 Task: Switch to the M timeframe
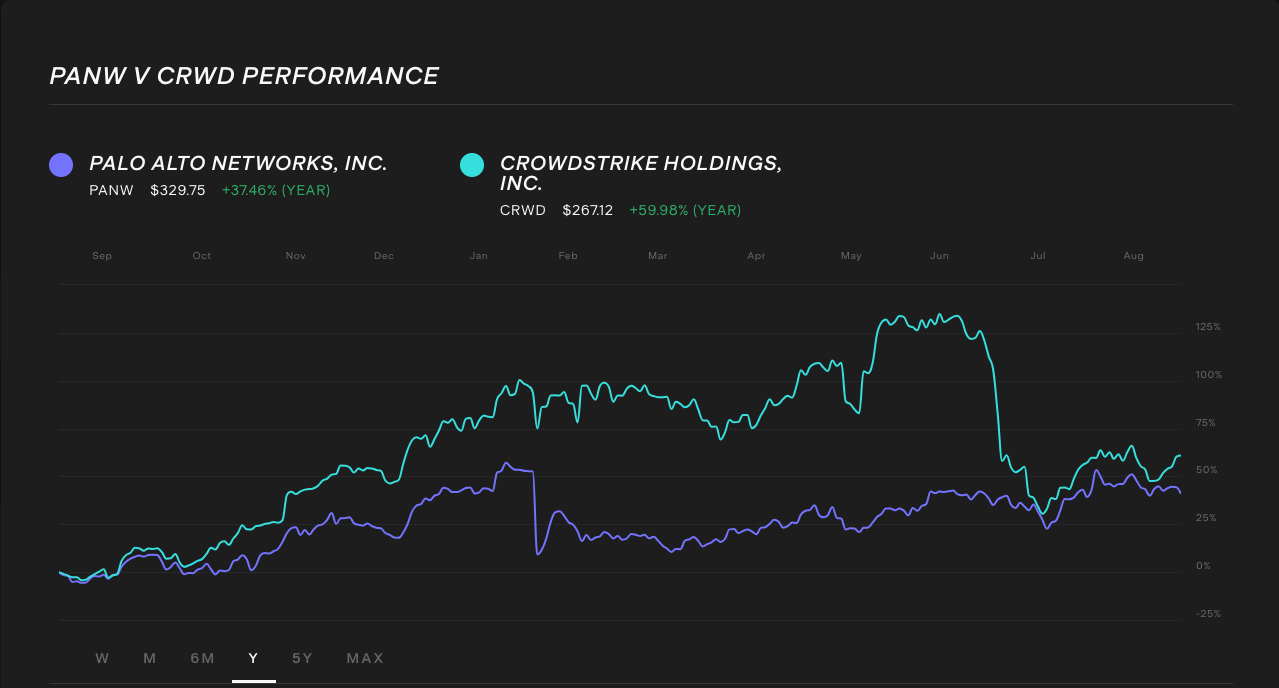pyautogui.click(x=149, y=658)
